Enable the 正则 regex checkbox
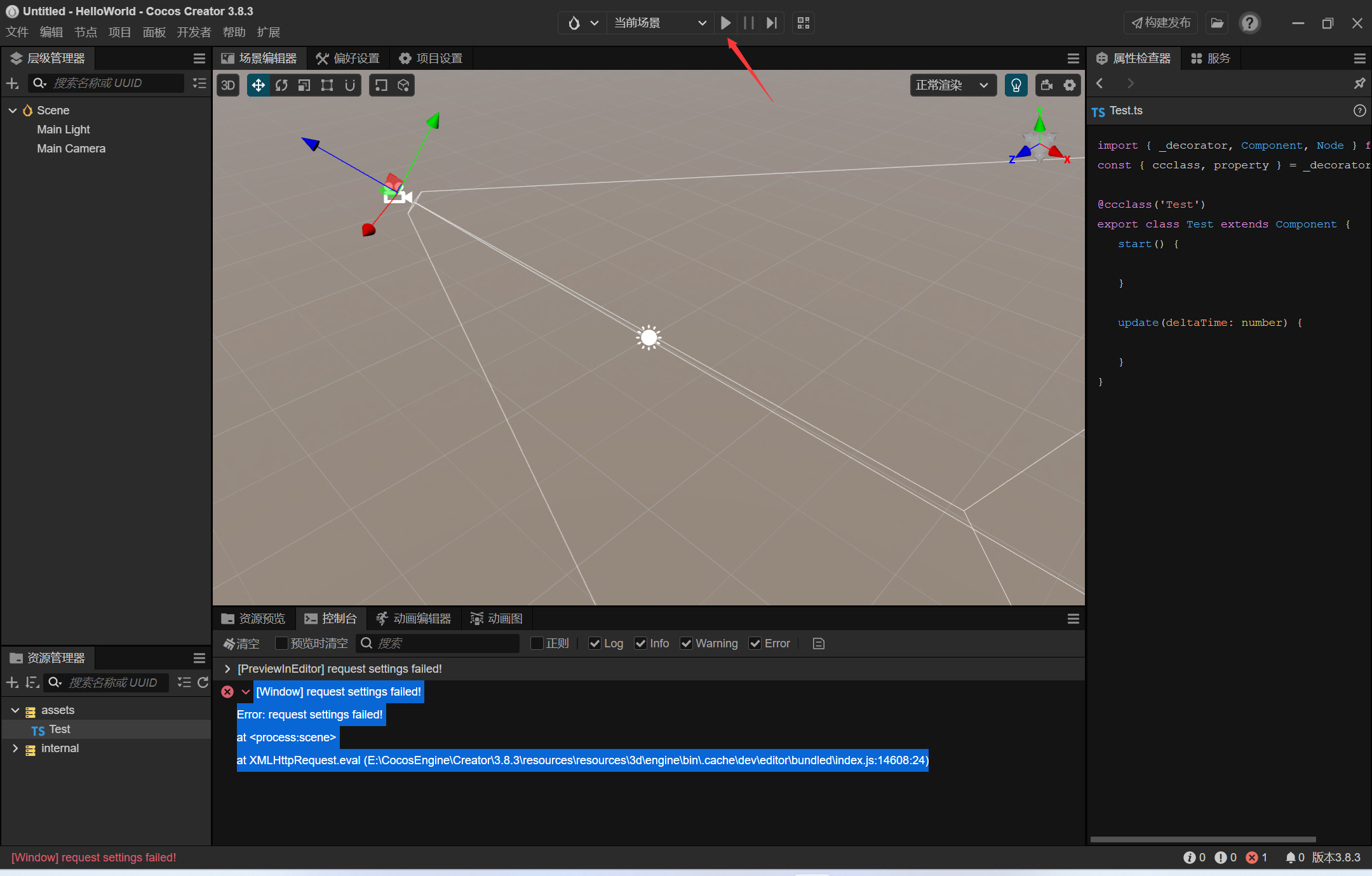The height and width of the screenshot is (876, 1372). click(537, 644)
